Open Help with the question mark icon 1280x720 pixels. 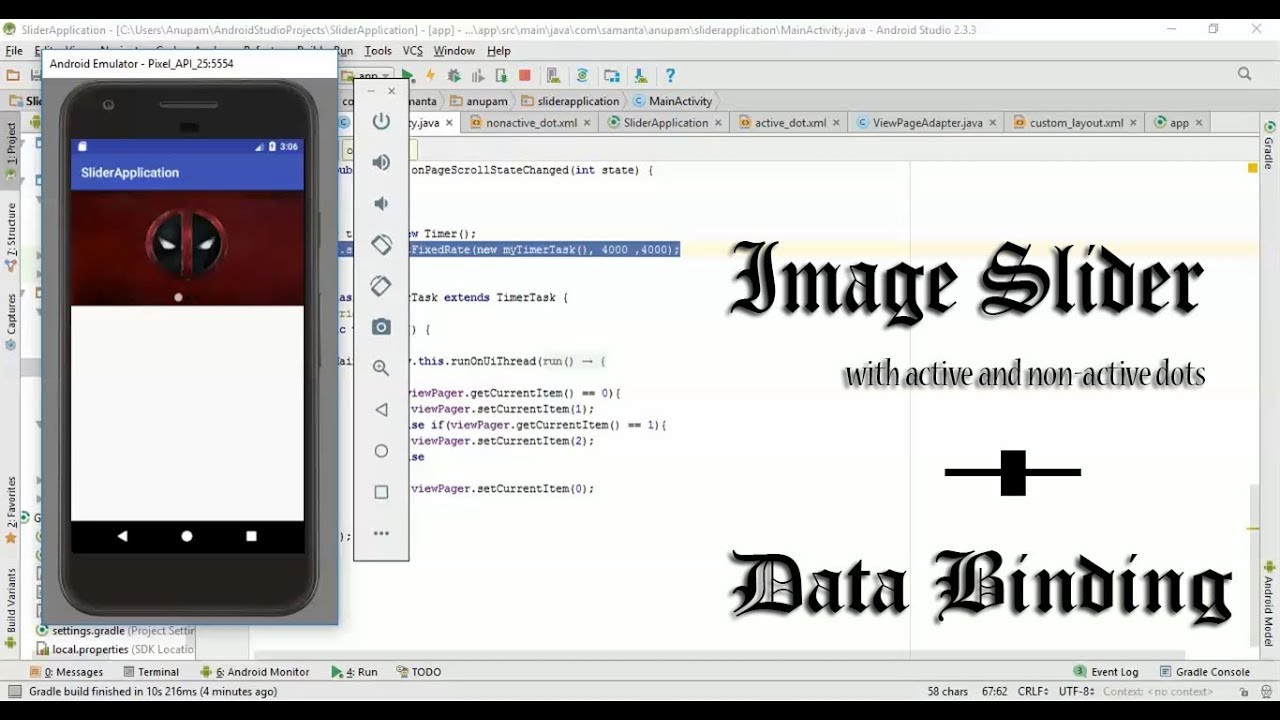pos(670,76)
